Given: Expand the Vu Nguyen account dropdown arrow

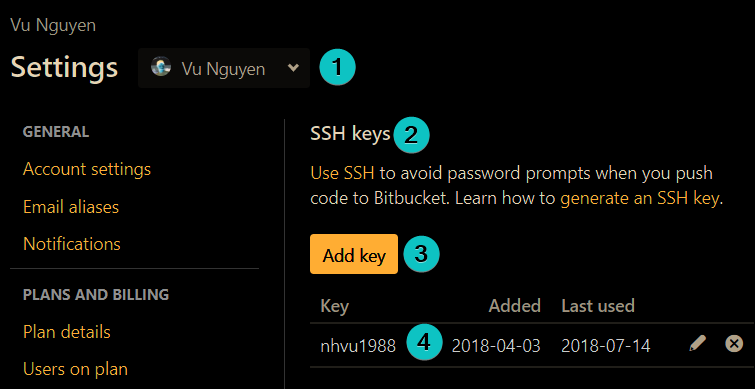Looking at the screenshot, I should 293,68.
